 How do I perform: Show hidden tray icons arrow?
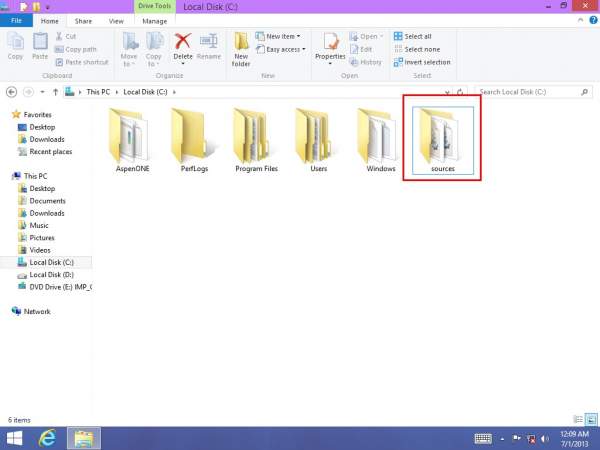[x=502, y=439]
